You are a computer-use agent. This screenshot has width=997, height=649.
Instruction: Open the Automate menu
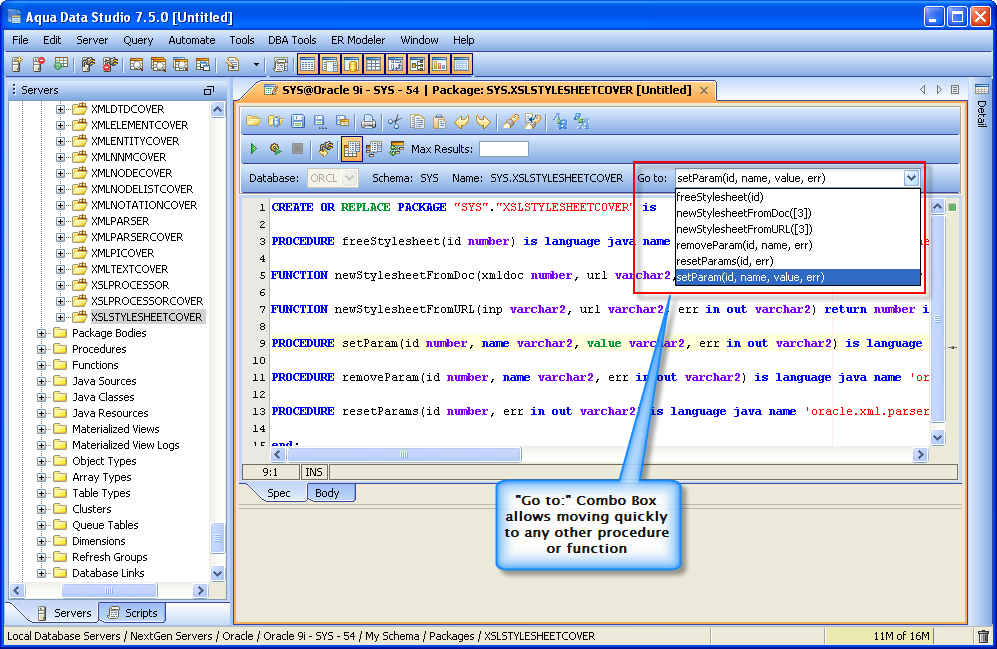pyautogui.click(x=191, y=40)
